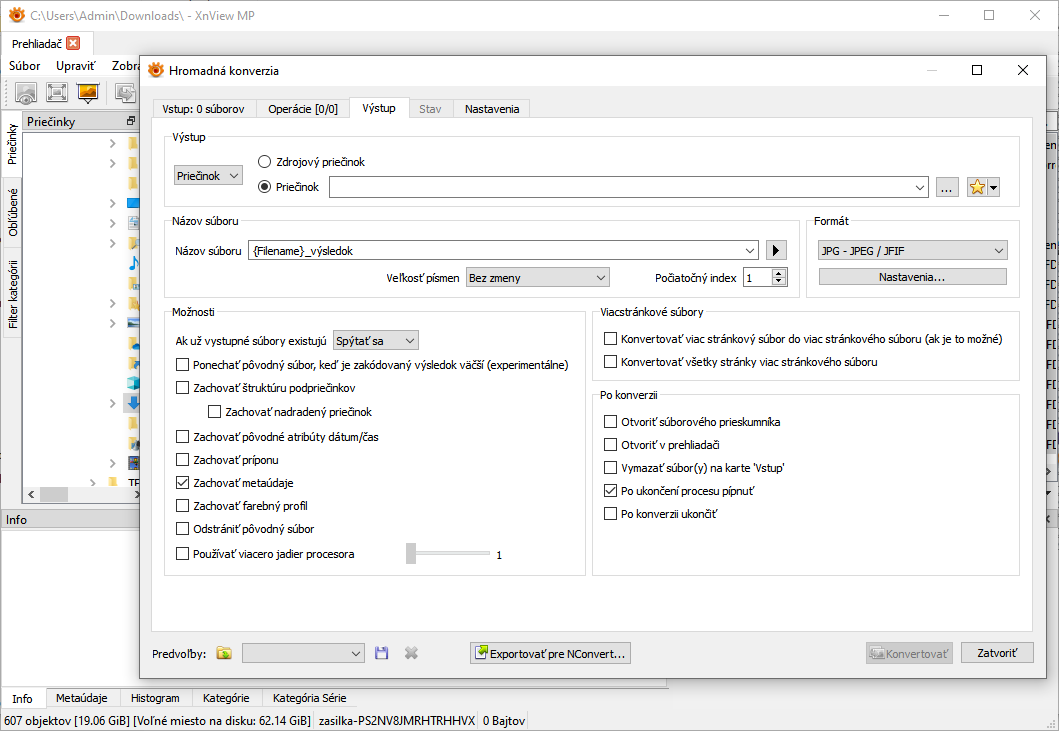
Task: Enable Otvoriť v prehliadači after conversion
Action: tap(611, 445)
